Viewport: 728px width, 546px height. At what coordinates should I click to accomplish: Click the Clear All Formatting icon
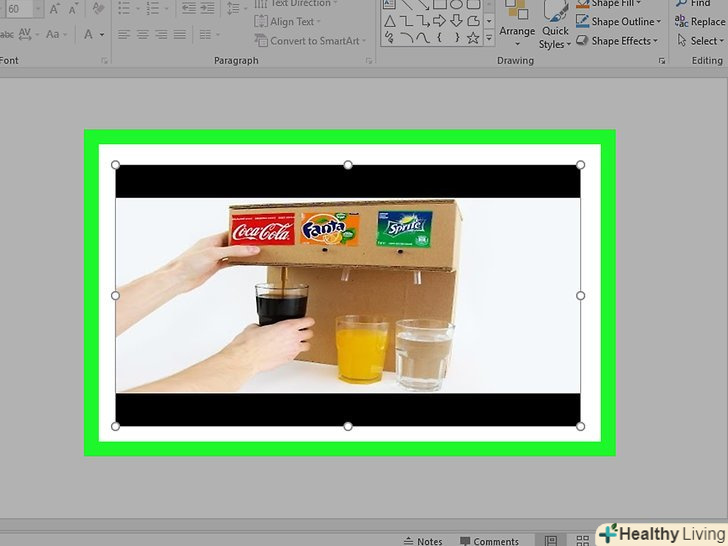97,9
